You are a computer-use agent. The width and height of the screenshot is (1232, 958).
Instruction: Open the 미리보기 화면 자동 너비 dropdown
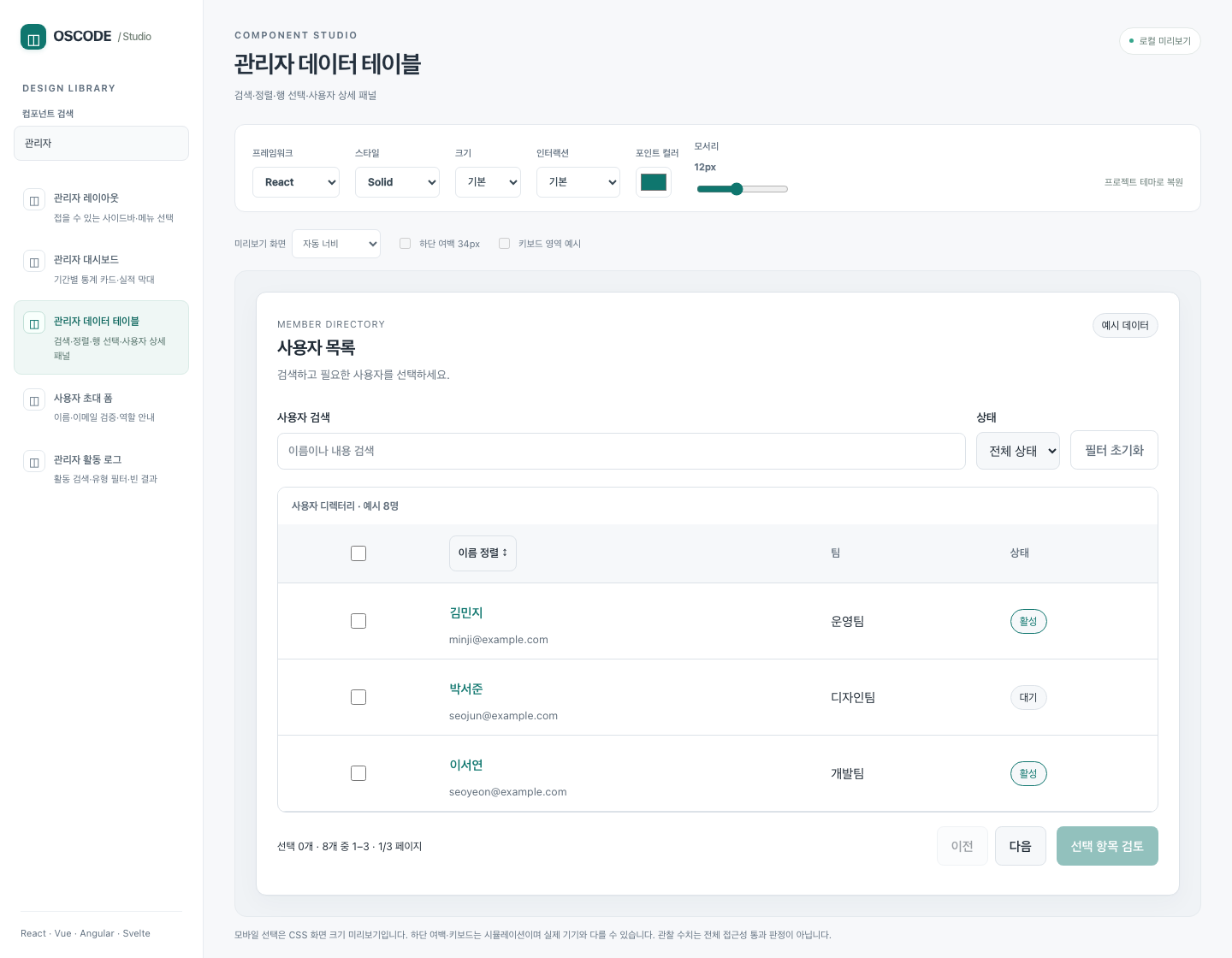pos(336,244)
